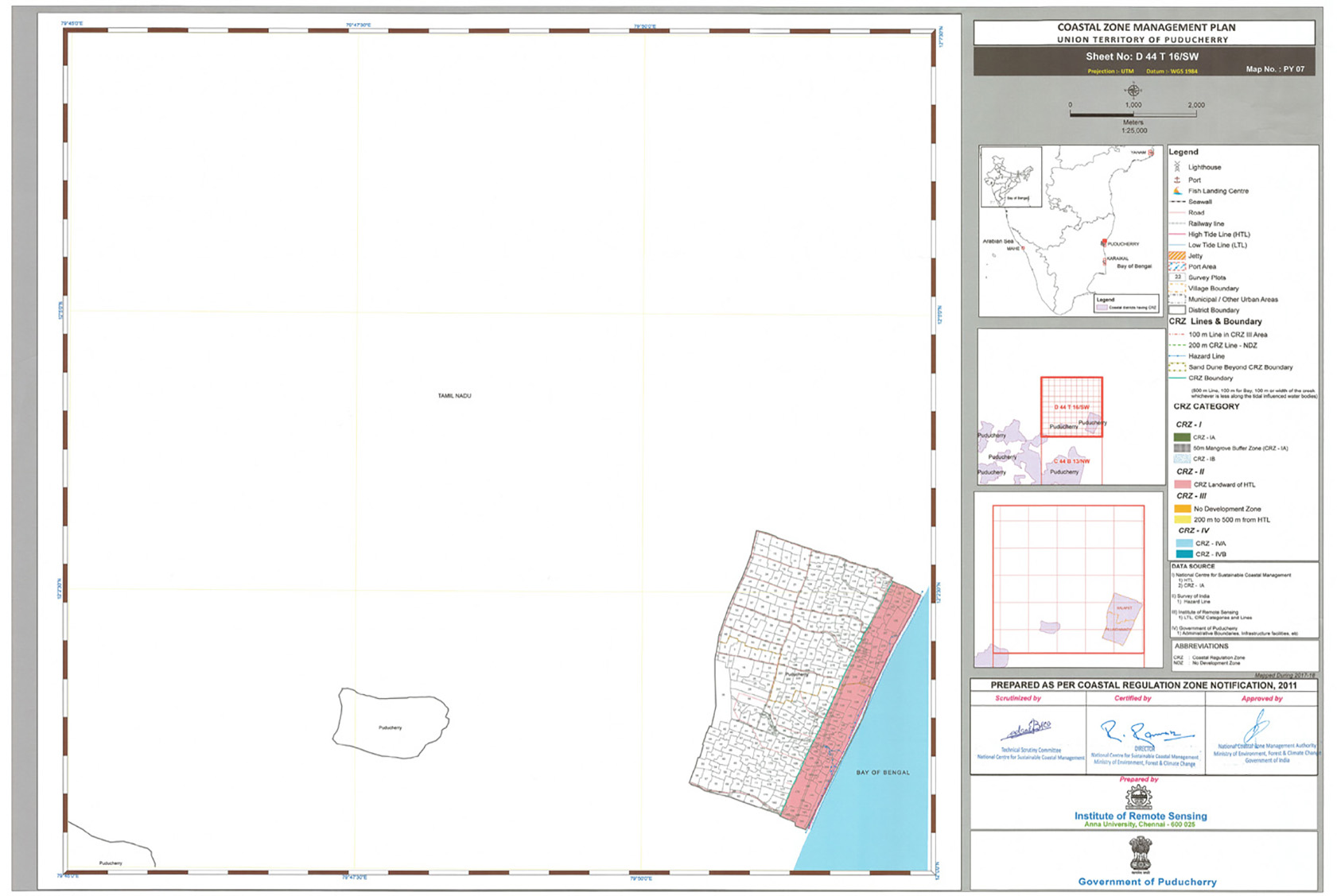The width and height of the screenshot is (1337, 896).
Task: Click the CRZ - IB dotted swatch
Action: tap(1182, 459)
